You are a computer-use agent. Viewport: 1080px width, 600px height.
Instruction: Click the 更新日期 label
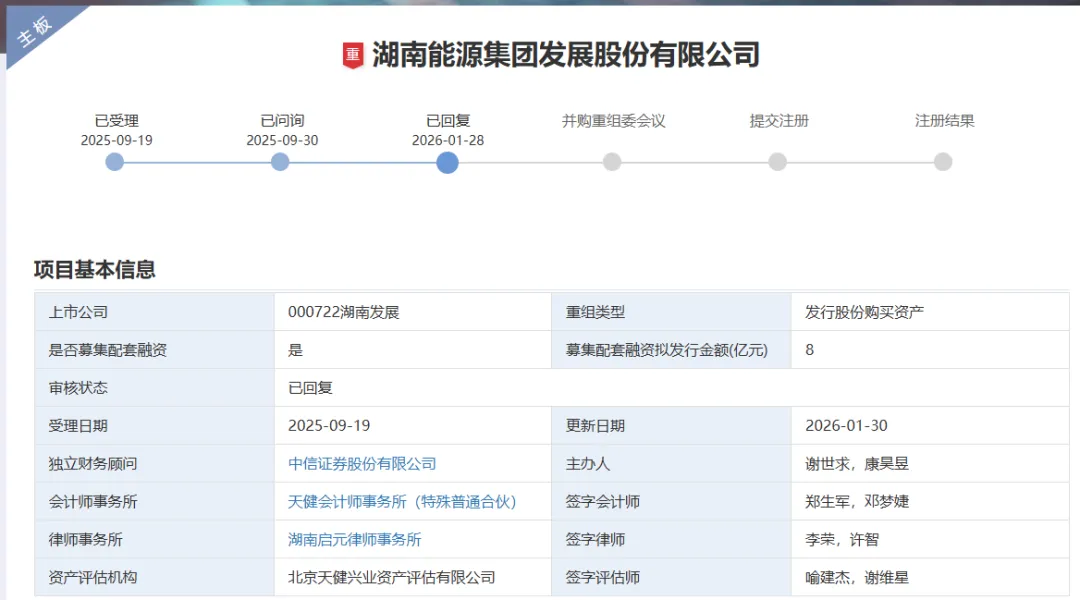click(595, 426)
